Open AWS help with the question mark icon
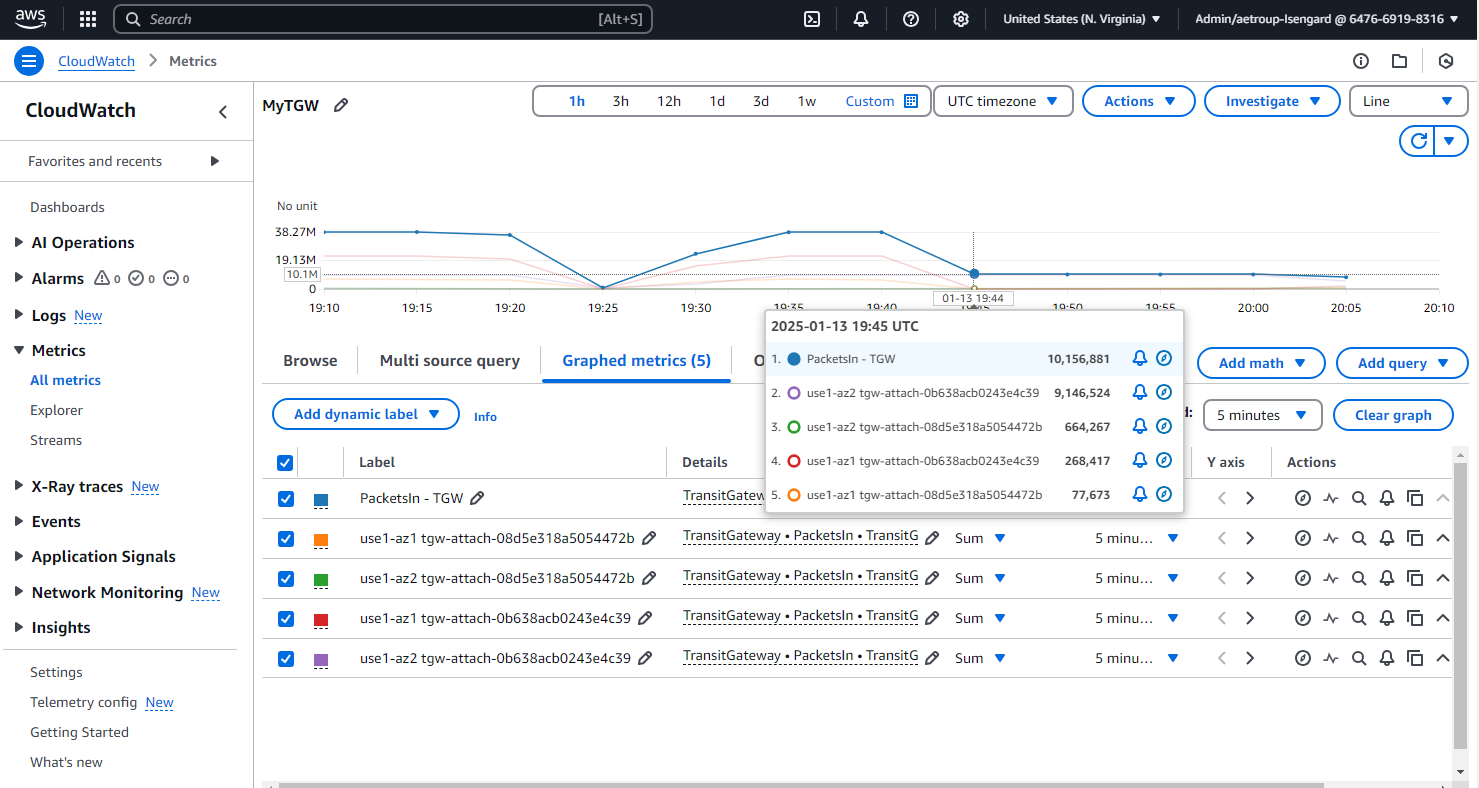The width and height of the screenshot is (1479, 788). [910, 18]
